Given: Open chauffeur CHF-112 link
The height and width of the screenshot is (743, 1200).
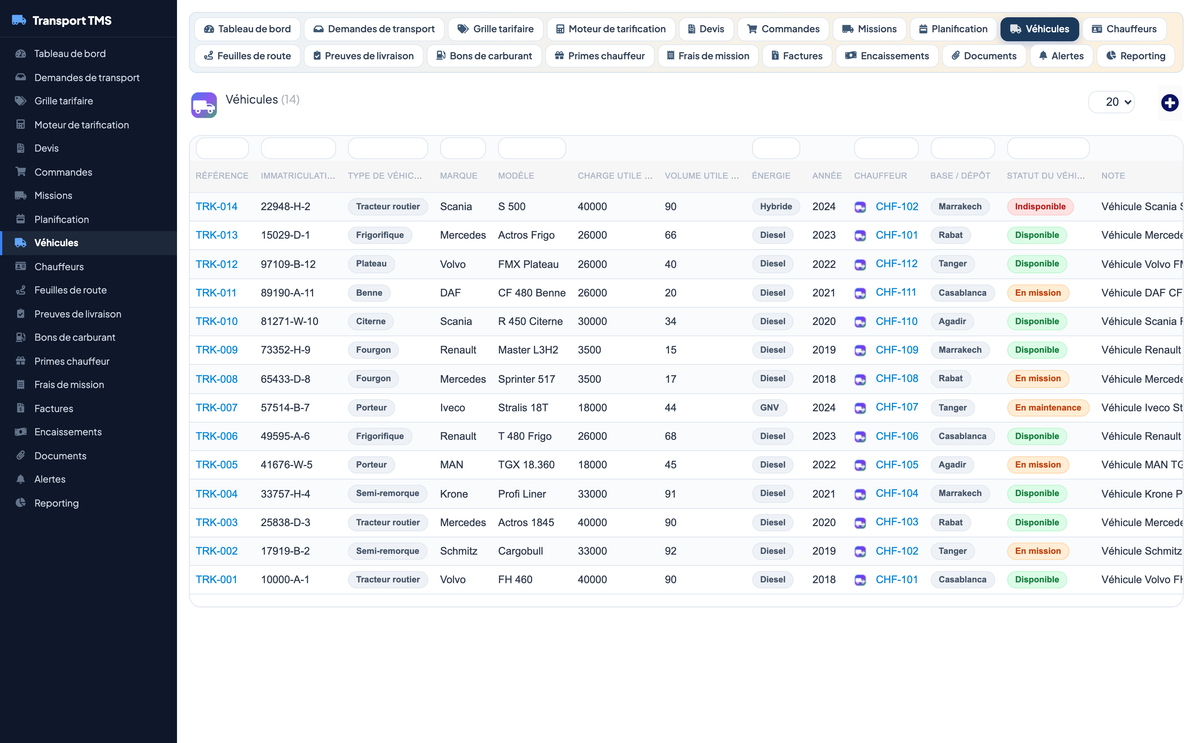Looking at the screenshot, I should click(x=897, y=264).
